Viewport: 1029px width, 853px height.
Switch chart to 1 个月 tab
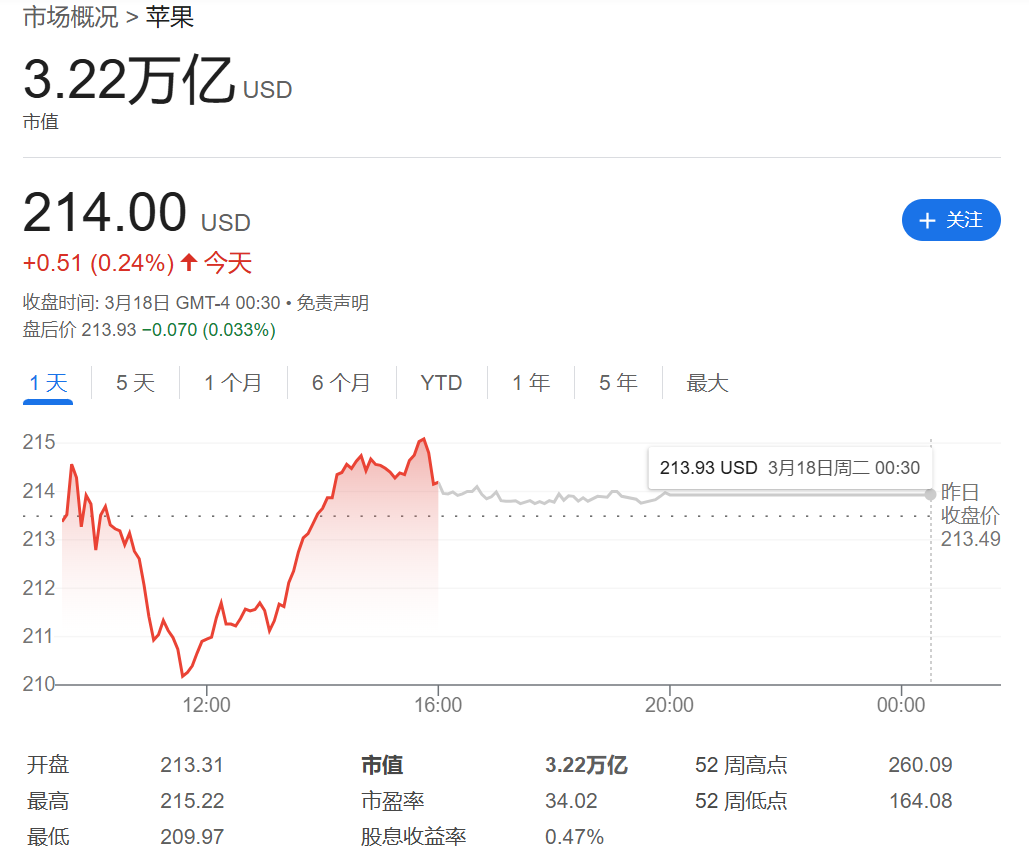233,383
